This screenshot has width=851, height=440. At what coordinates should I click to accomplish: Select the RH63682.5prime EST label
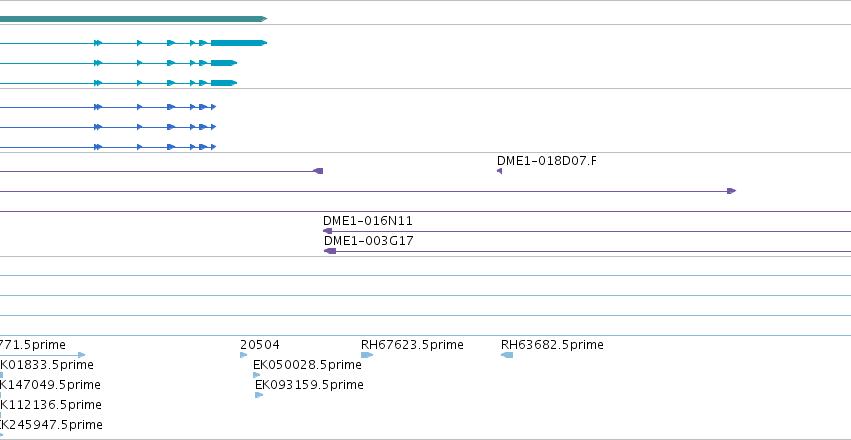pyautogui.click(x=552, y=345)
